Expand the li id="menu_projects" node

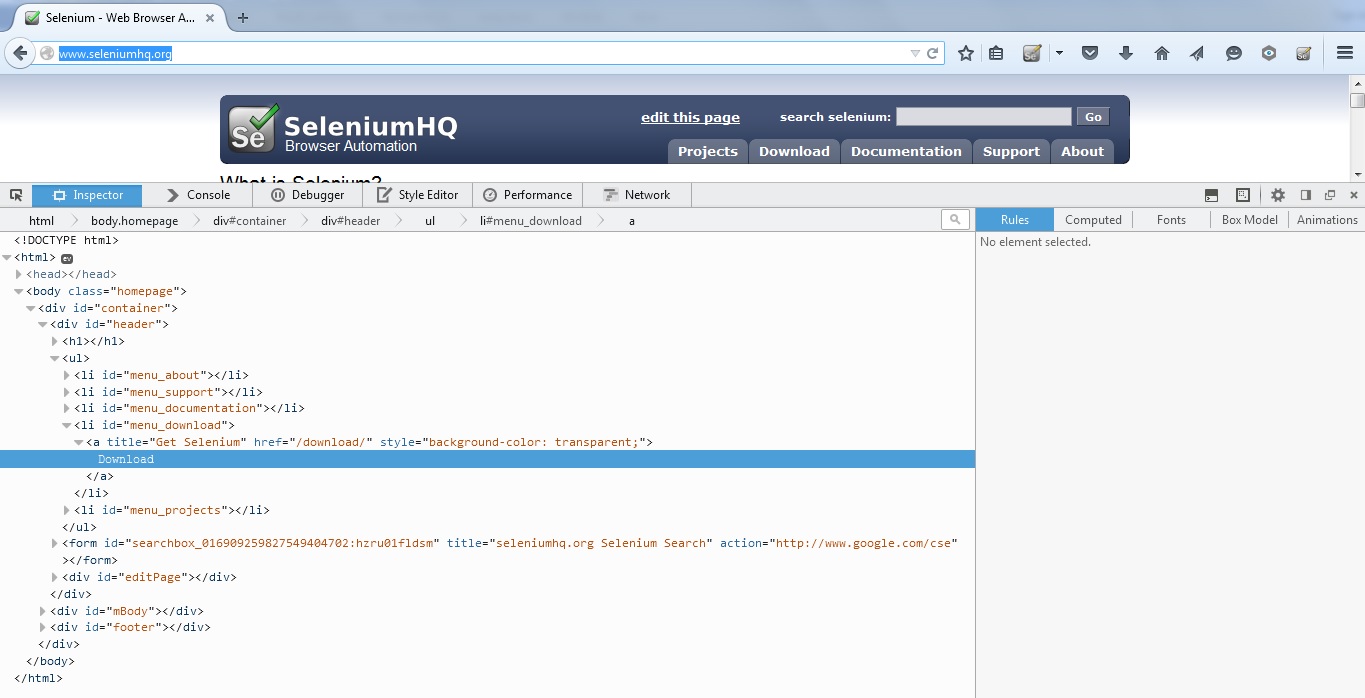(x=67, y=510)
